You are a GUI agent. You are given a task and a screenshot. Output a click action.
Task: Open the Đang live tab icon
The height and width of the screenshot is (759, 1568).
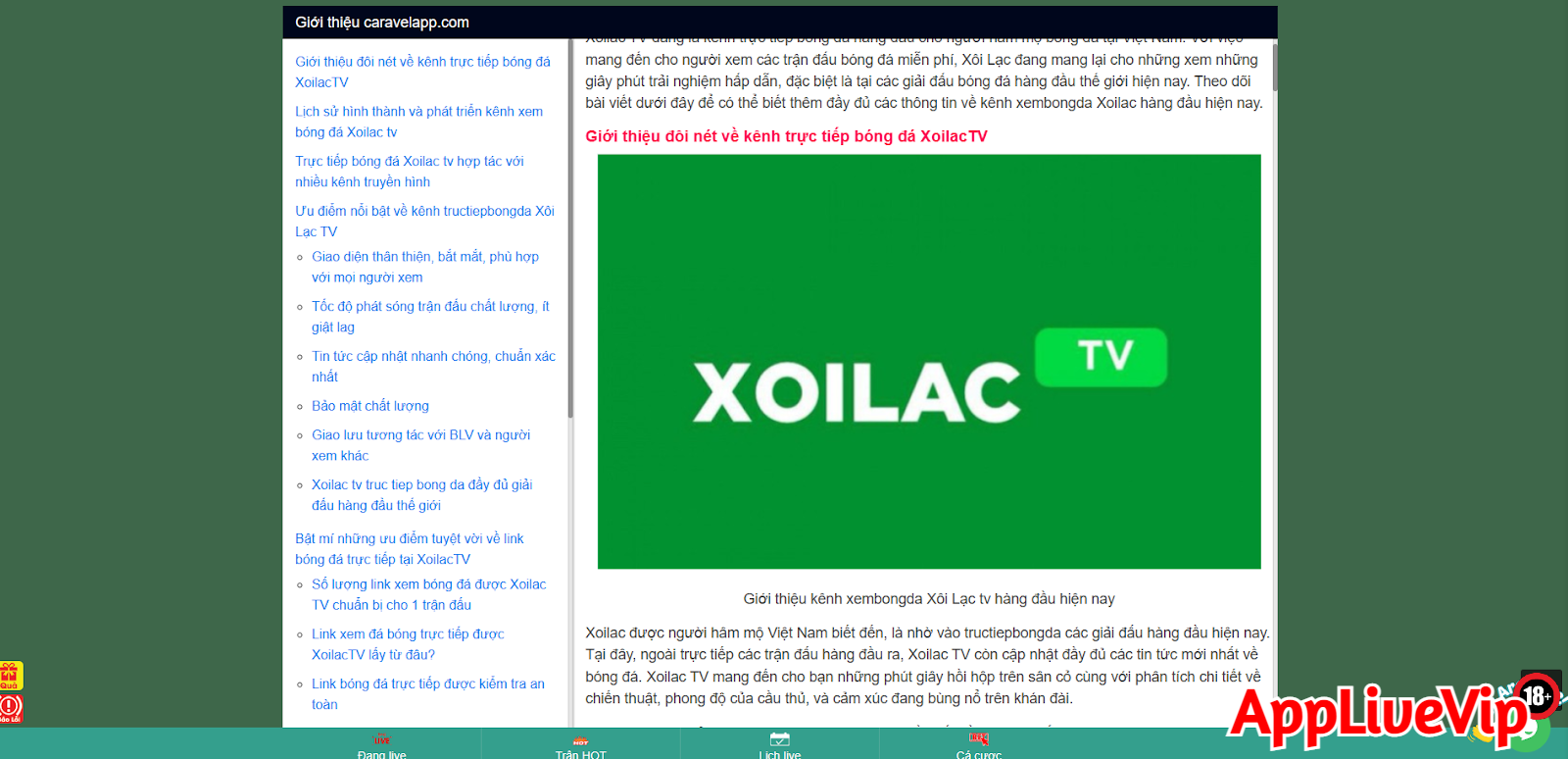[381, 739]
